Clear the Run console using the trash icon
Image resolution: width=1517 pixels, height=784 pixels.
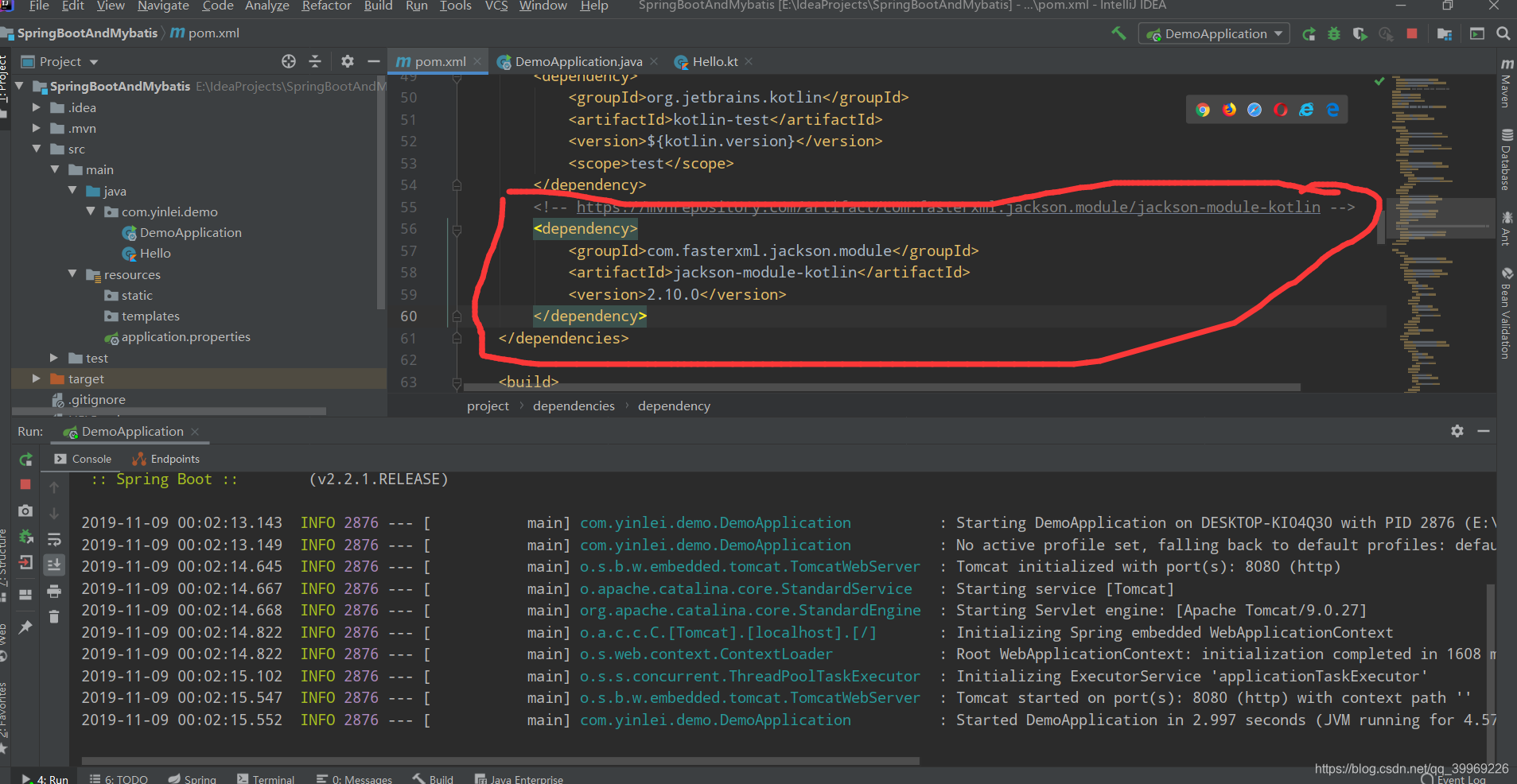54,616
